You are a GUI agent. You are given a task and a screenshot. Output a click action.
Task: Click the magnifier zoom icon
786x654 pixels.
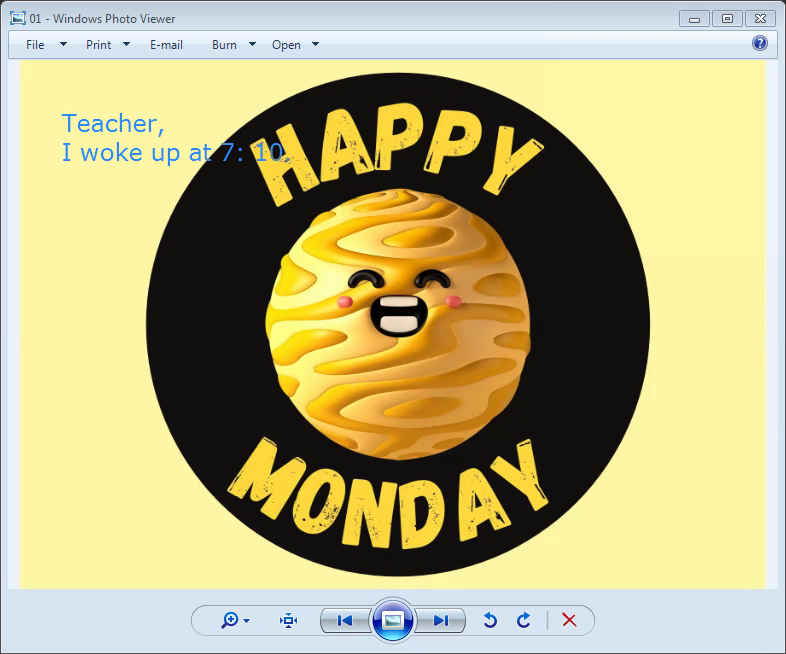pos(231,621)
